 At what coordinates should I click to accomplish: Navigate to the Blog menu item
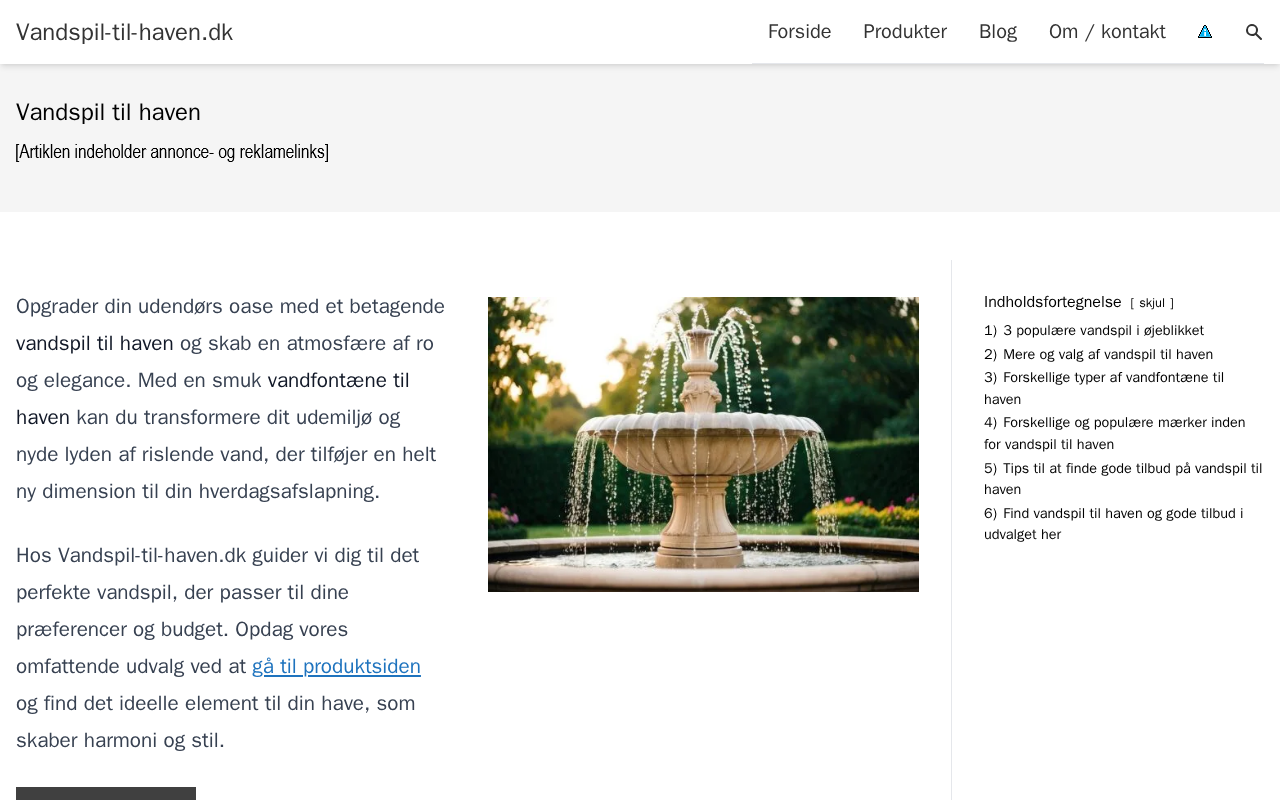coord(998,32)
